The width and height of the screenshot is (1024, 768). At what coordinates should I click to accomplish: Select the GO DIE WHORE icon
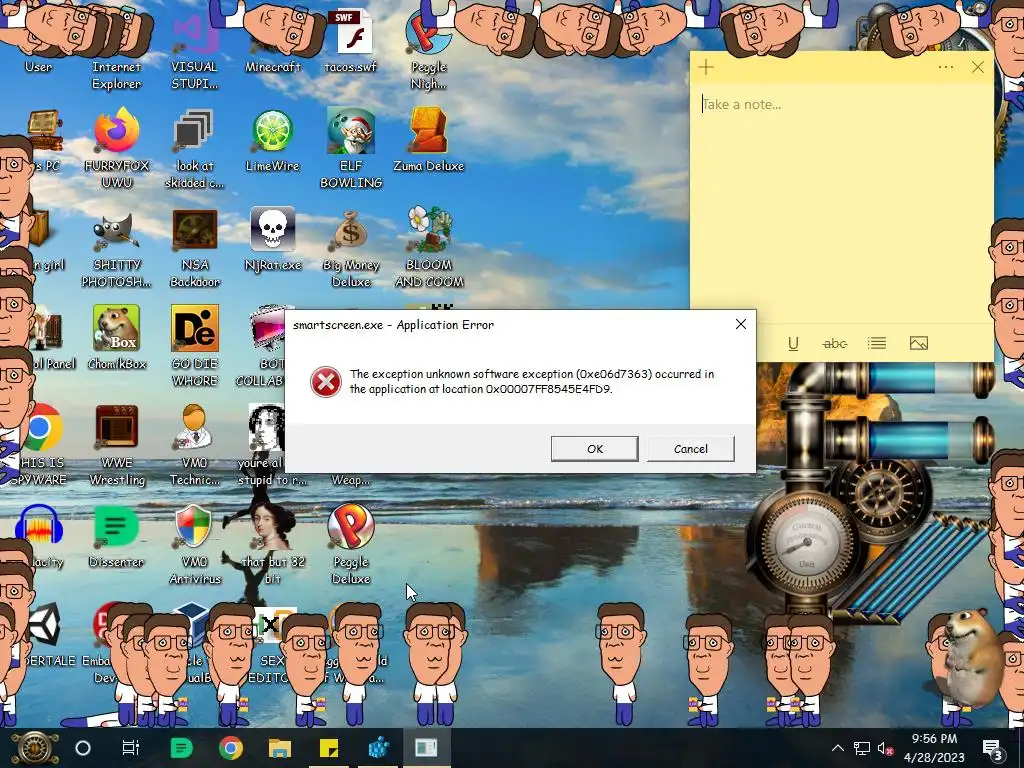[x=194, y=346]
